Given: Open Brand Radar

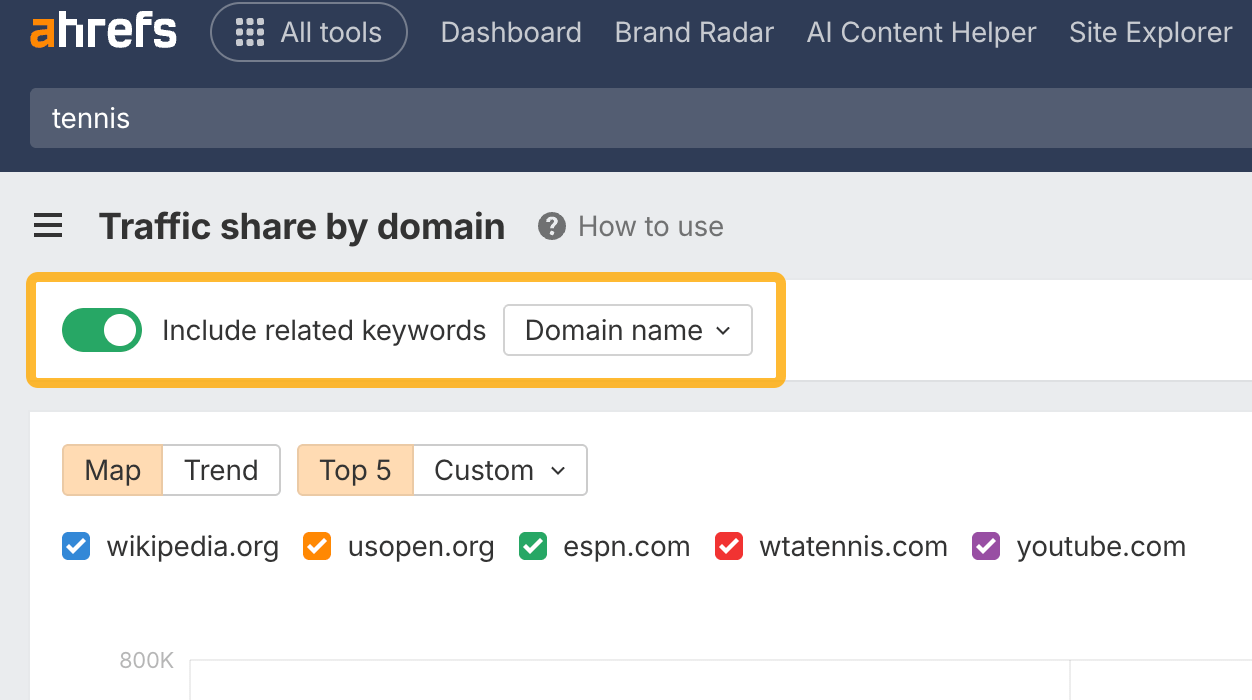Looking at the screenshot, I should 694,32.
